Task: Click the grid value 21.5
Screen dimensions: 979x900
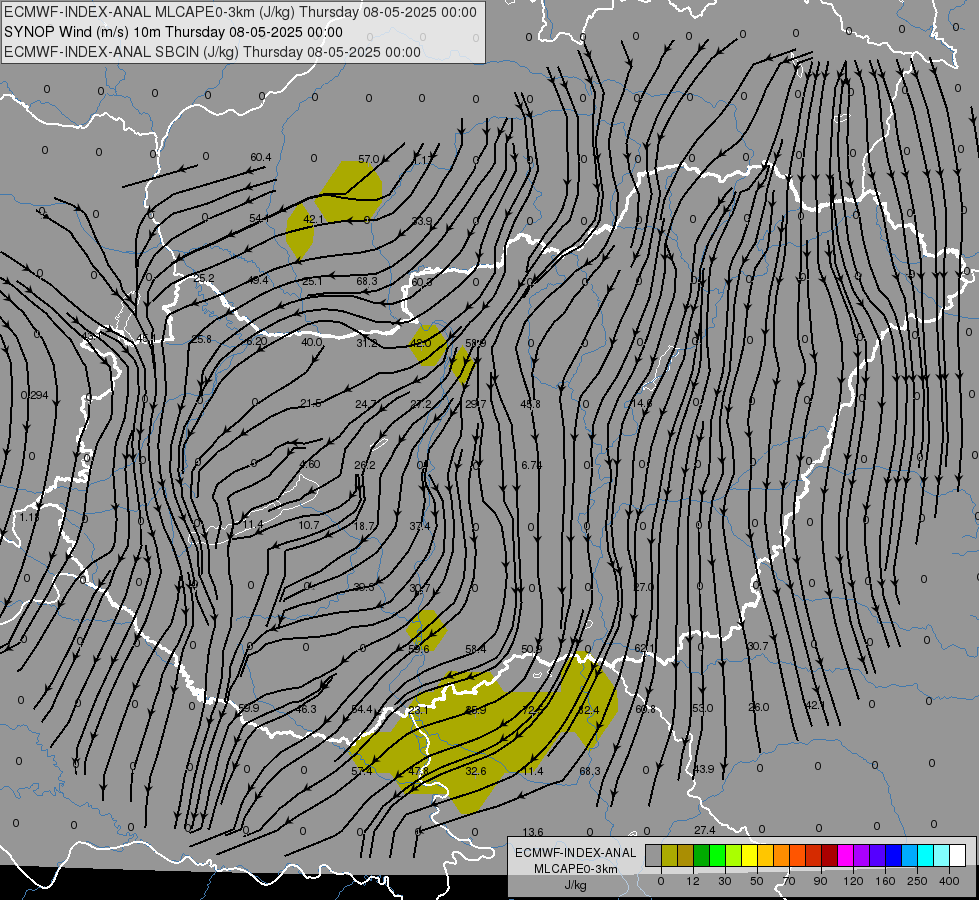Action: (x=310, y=403)
